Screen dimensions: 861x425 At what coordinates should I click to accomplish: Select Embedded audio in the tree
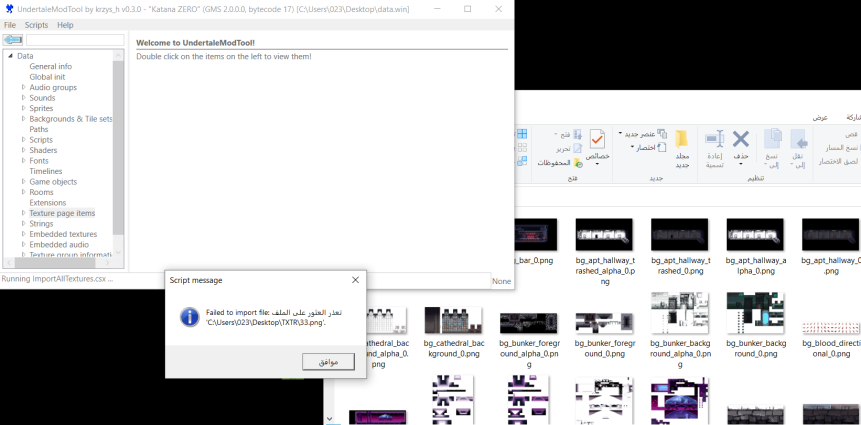coord(59,244)
